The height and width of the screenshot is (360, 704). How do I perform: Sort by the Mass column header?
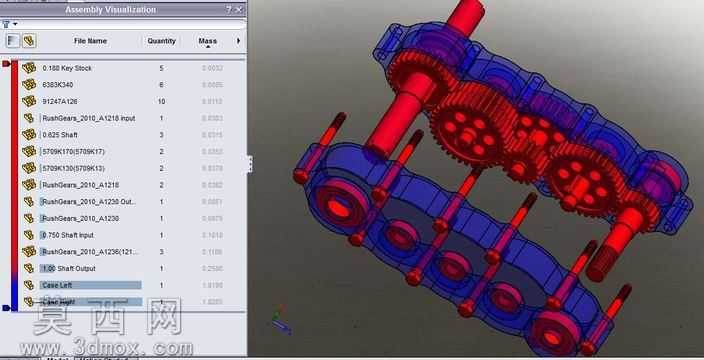pos(207,41)
